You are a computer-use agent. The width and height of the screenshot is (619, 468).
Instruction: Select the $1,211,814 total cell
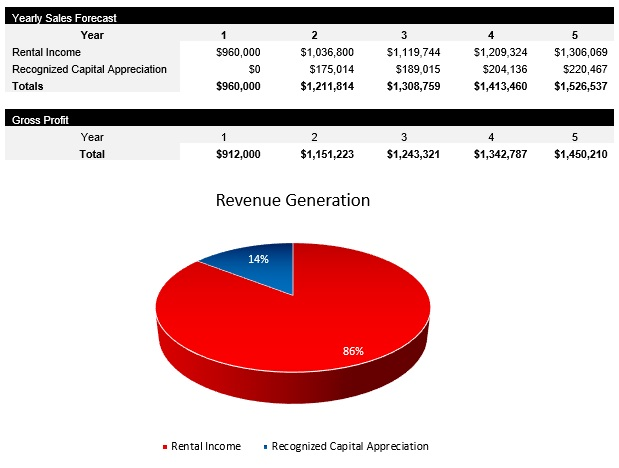tap(327, 86)
